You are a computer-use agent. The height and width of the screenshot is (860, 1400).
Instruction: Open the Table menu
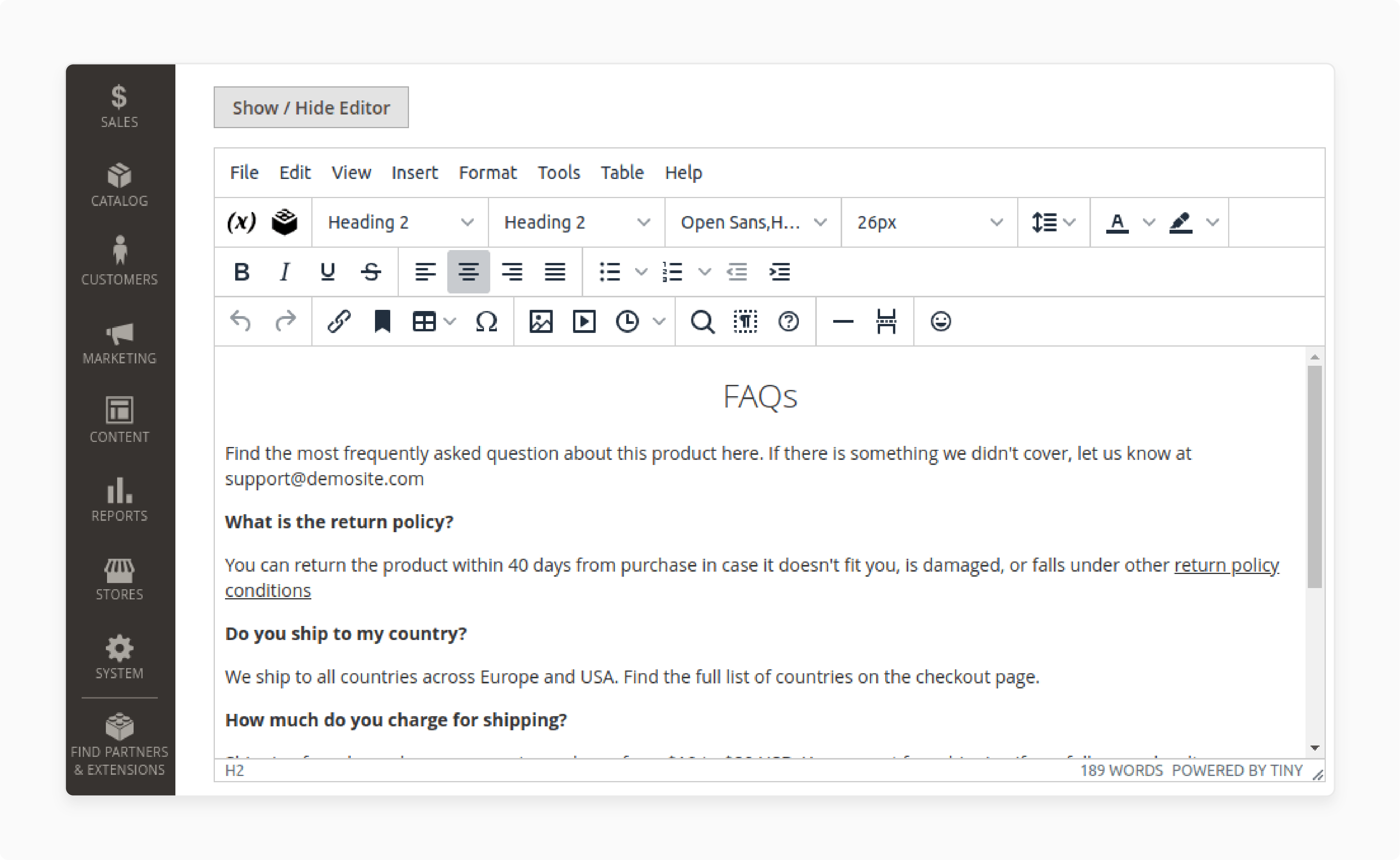(x=622, y=172)
